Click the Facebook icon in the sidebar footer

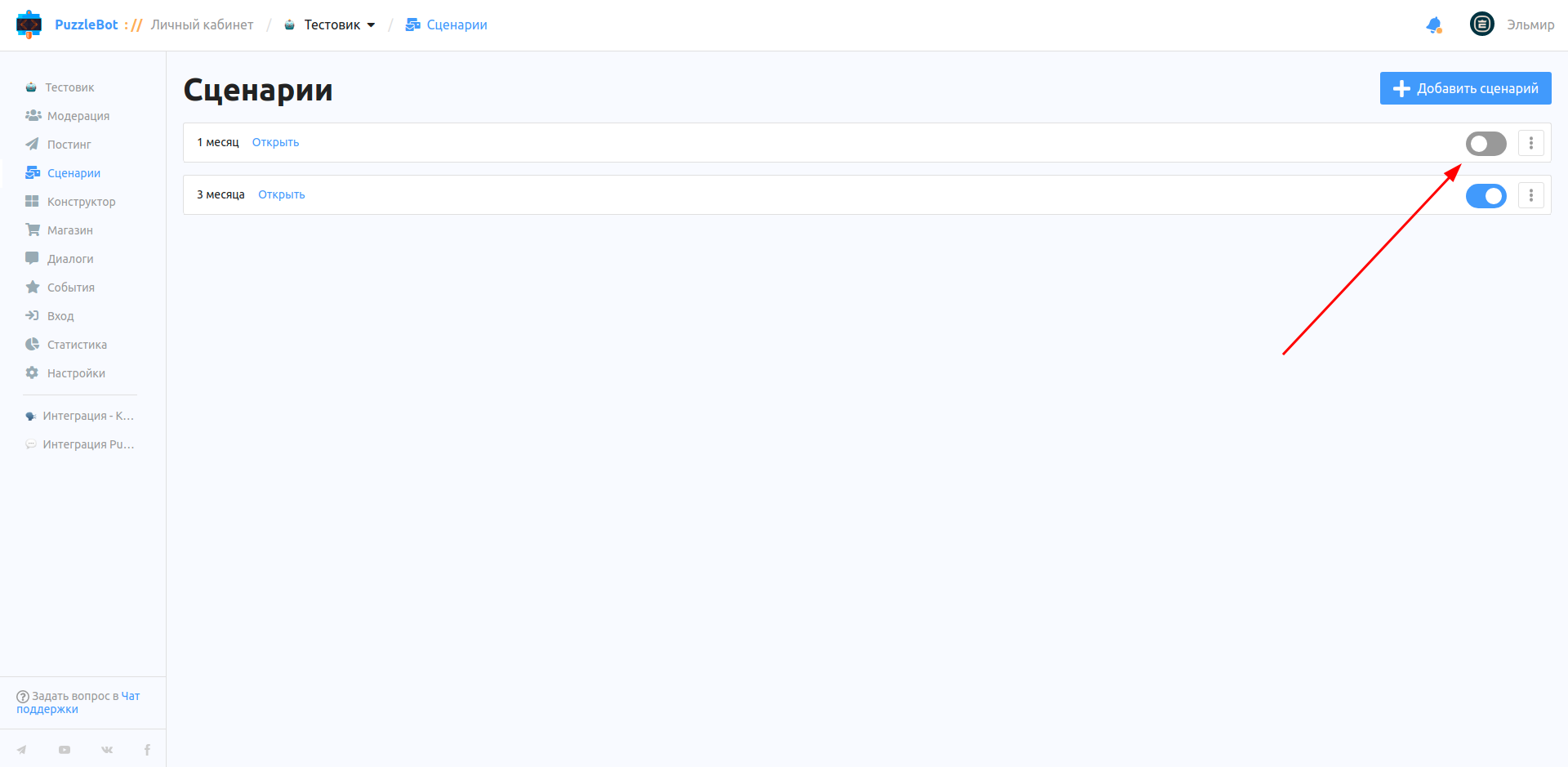coord(147,750)
